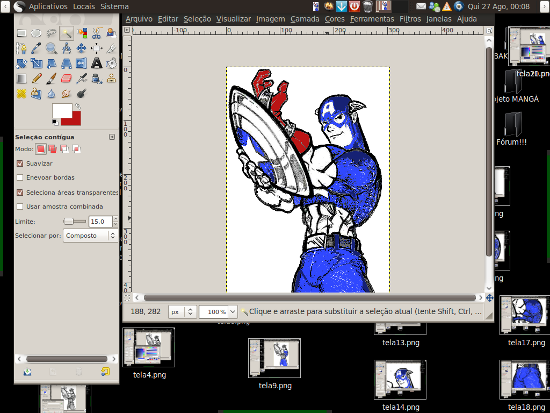Viewport: 550px width, 413px height.
Task: Select the Select by Color tool
Action: (x=82, y=33)
